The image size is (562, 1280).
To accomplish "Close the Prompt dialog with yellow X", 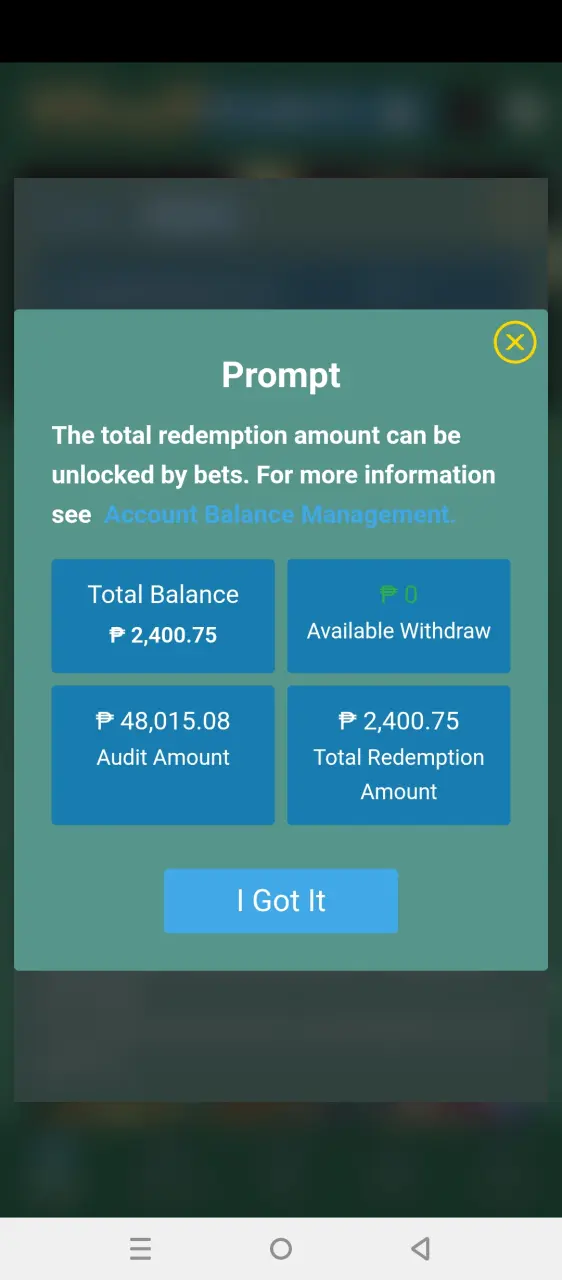I will point(515,343).
